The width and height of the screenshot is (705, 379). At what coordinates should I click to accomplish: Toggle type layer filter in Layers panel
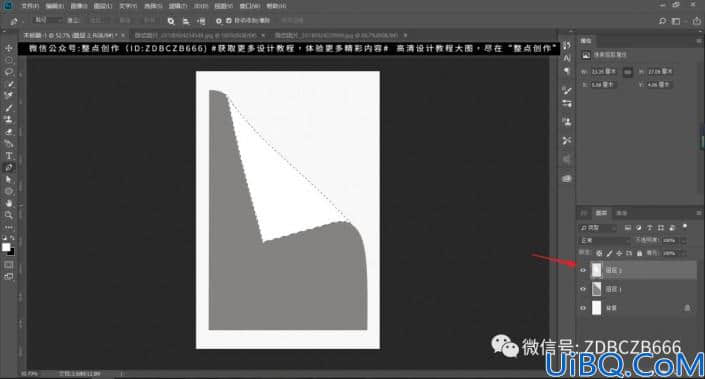649,227
